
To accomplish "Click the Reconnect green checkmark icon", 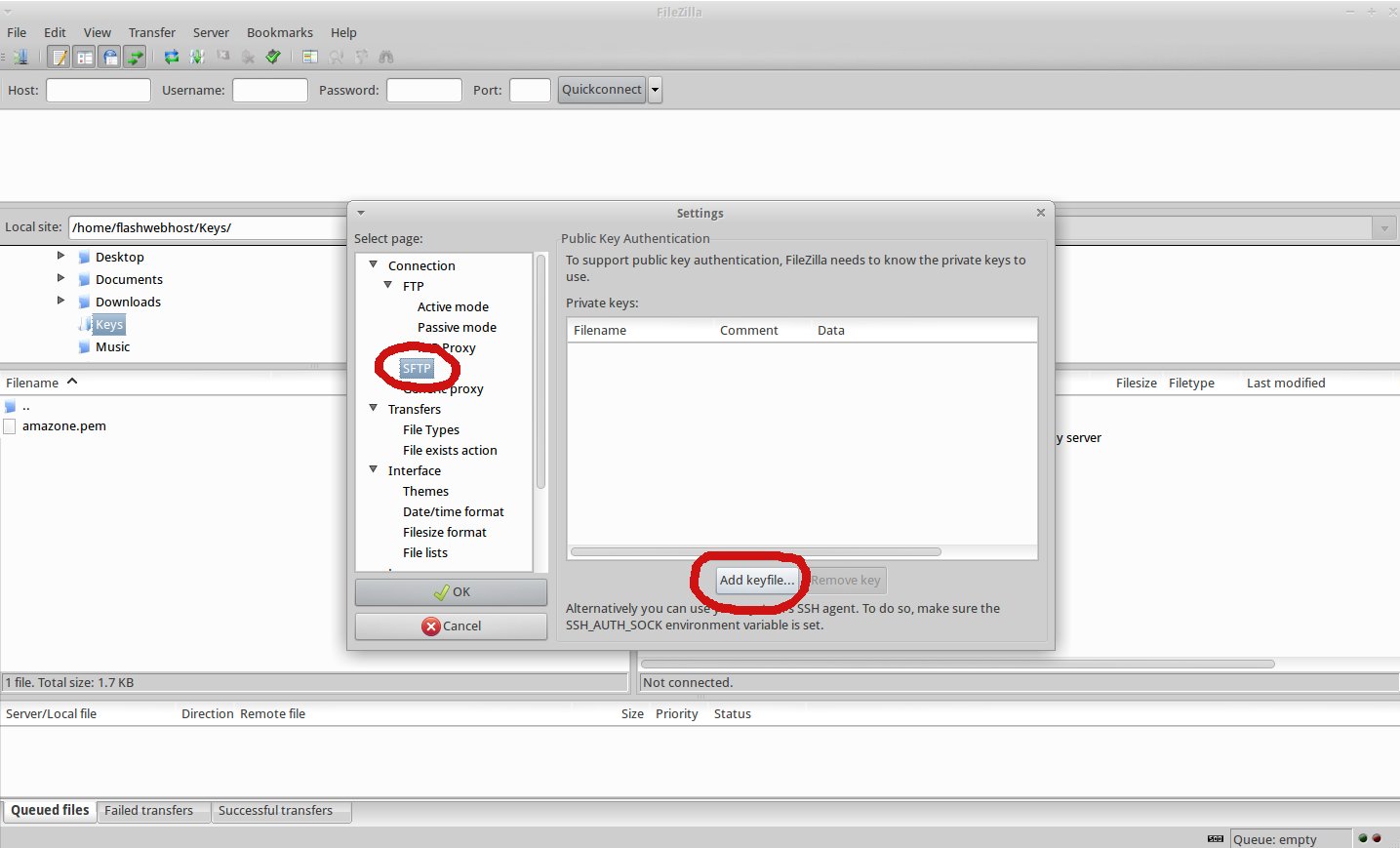I will click(x=273, y=57).
